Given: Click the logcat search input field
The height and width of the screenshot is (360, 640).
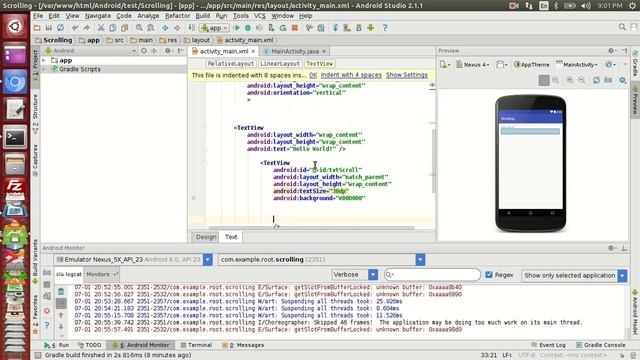Looking at the screenshot, I should pyautogui.click(x=432, y=275).
